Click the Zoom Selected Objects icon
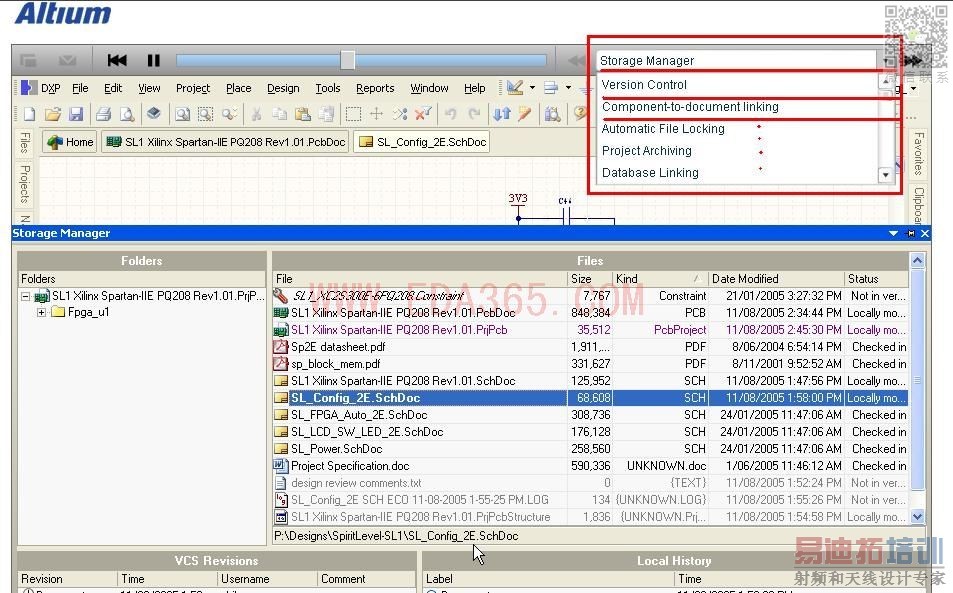The image size is (953, 593). 229,114
